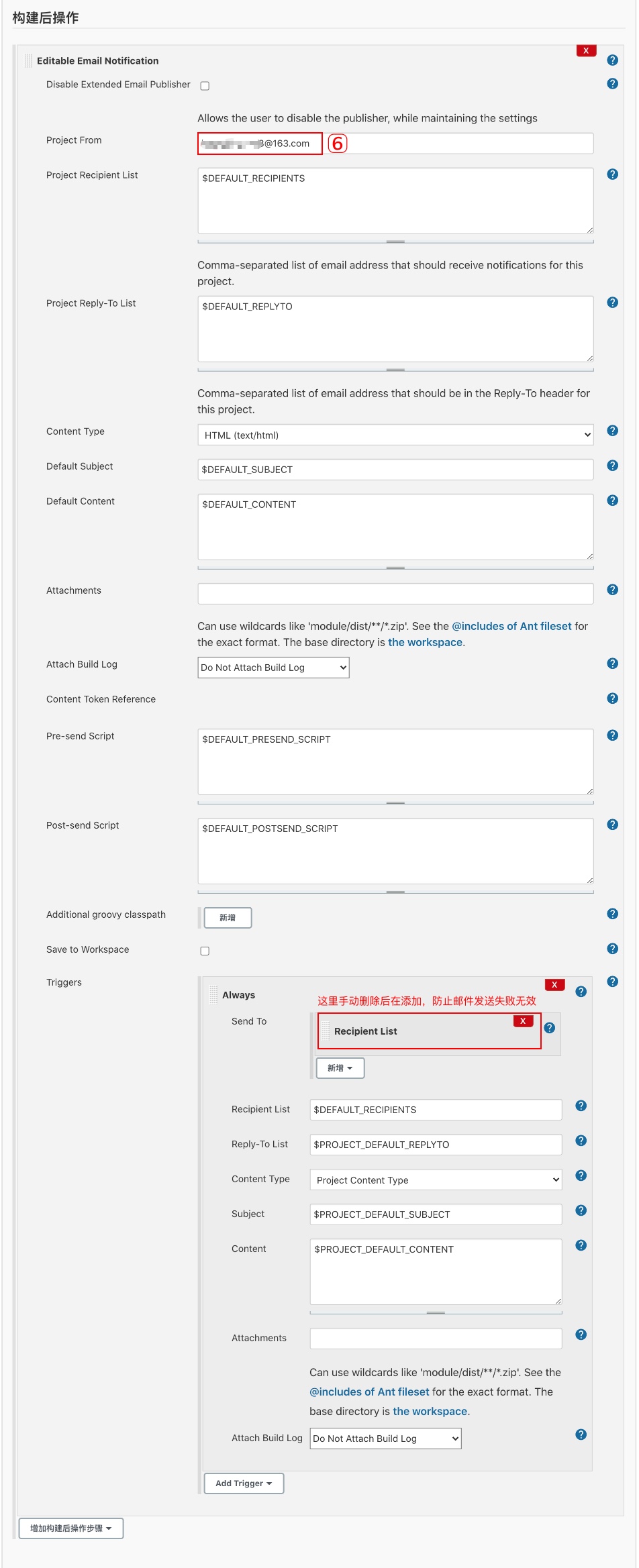Focus the Default Subject field
This screenshot has height=1568, width=639.
pyautogui.click(x=396, y=470)
